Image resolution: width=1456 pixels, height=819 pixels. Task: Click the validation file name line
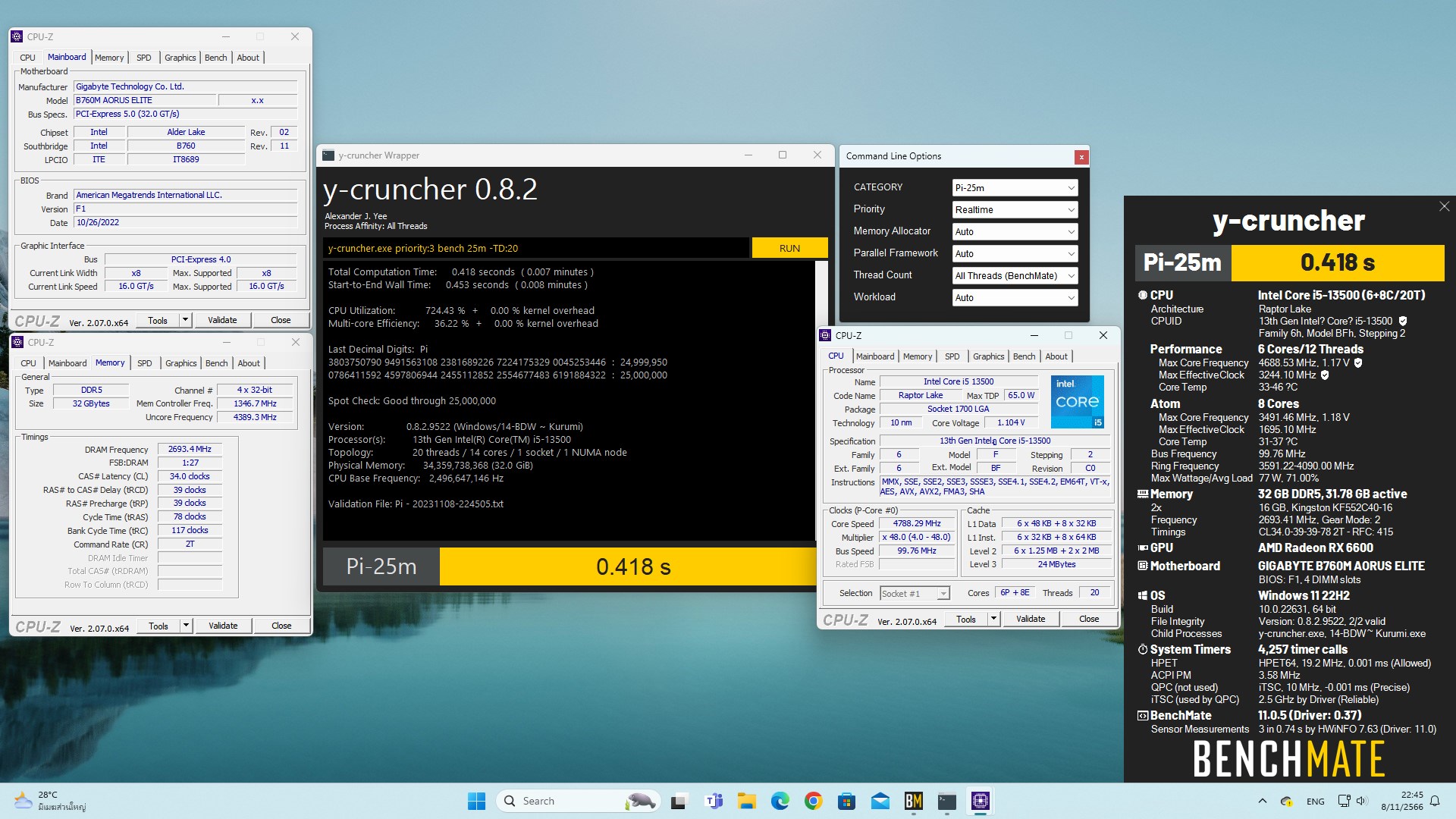click(416, 504)
